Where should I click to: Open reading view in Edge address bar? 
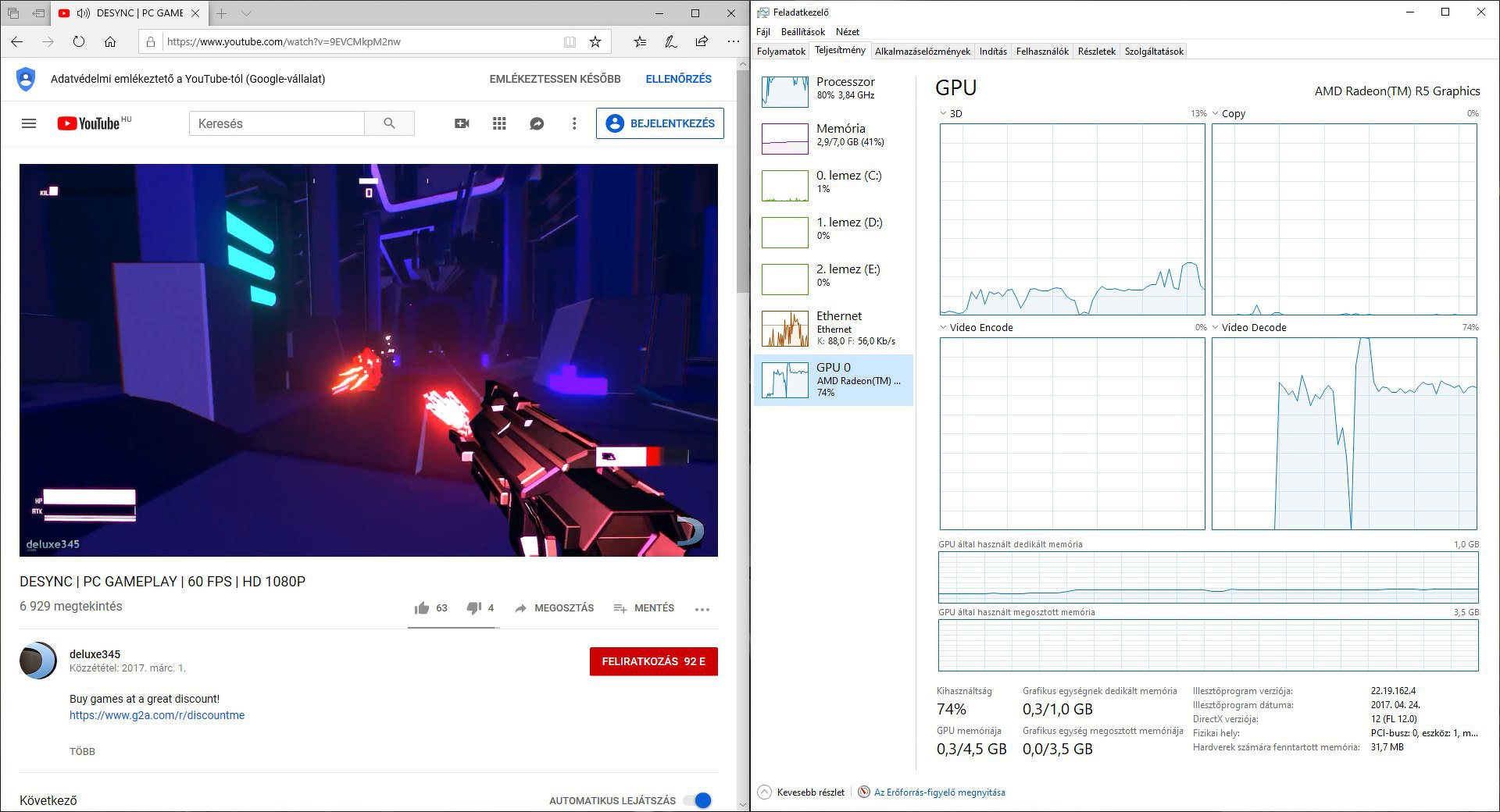tap(570, 42)
